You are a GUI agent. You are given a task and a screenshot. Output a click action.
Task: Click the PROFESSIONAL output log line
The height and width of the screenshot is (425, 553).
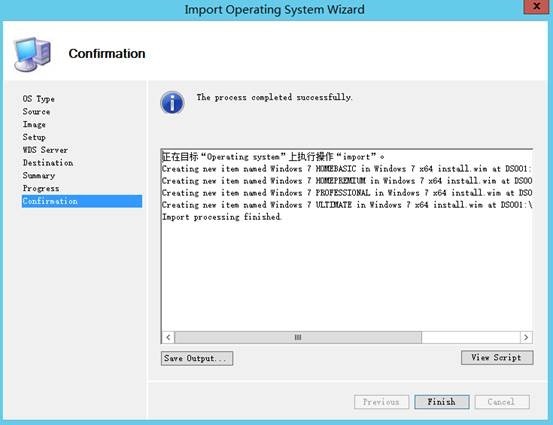click(x=347, y=193)
